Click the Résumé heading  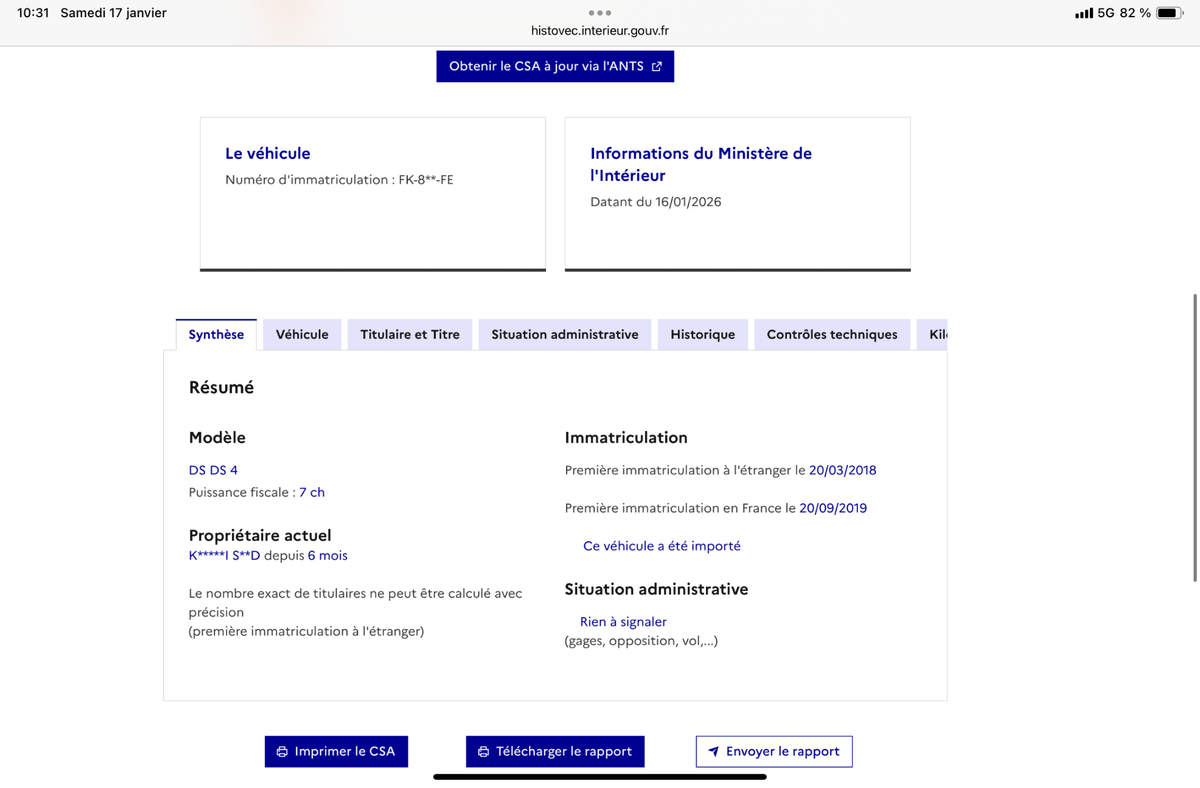click(x=221, y=387)
